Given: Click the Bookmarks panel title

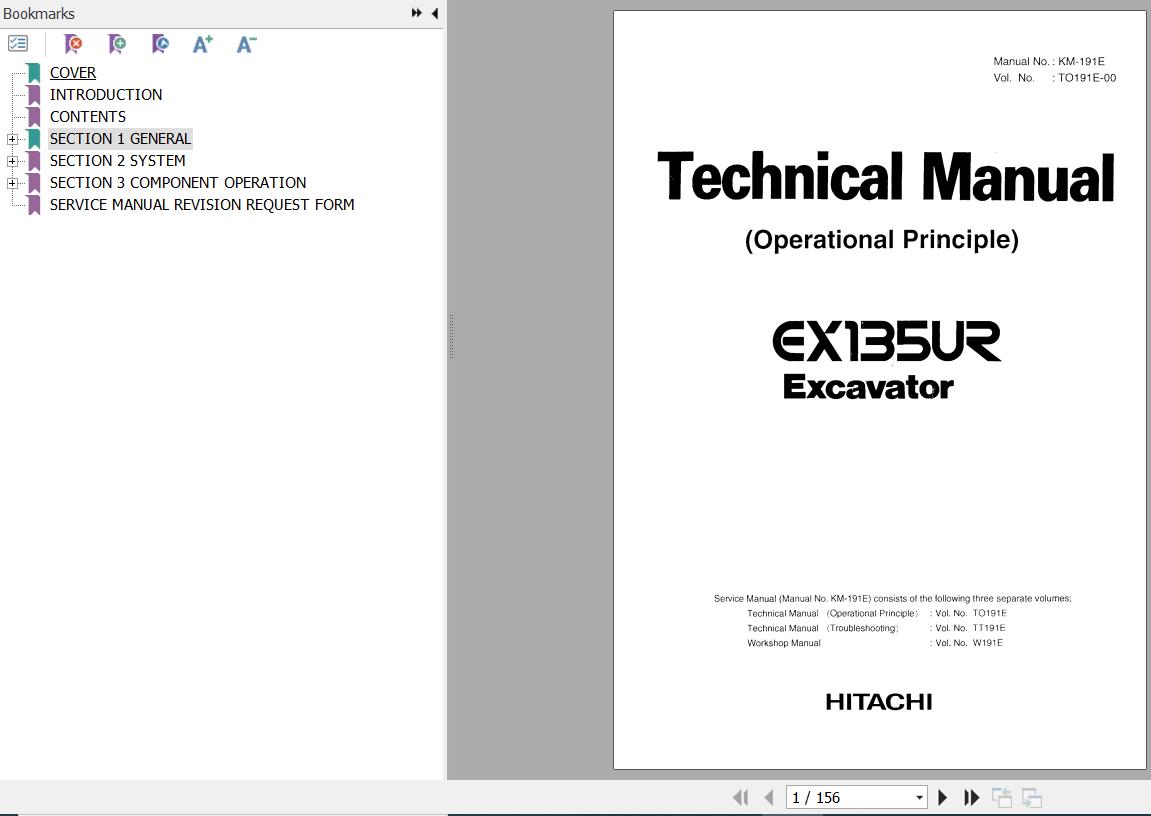Looking at the screenshot, I should click(39, 13).
